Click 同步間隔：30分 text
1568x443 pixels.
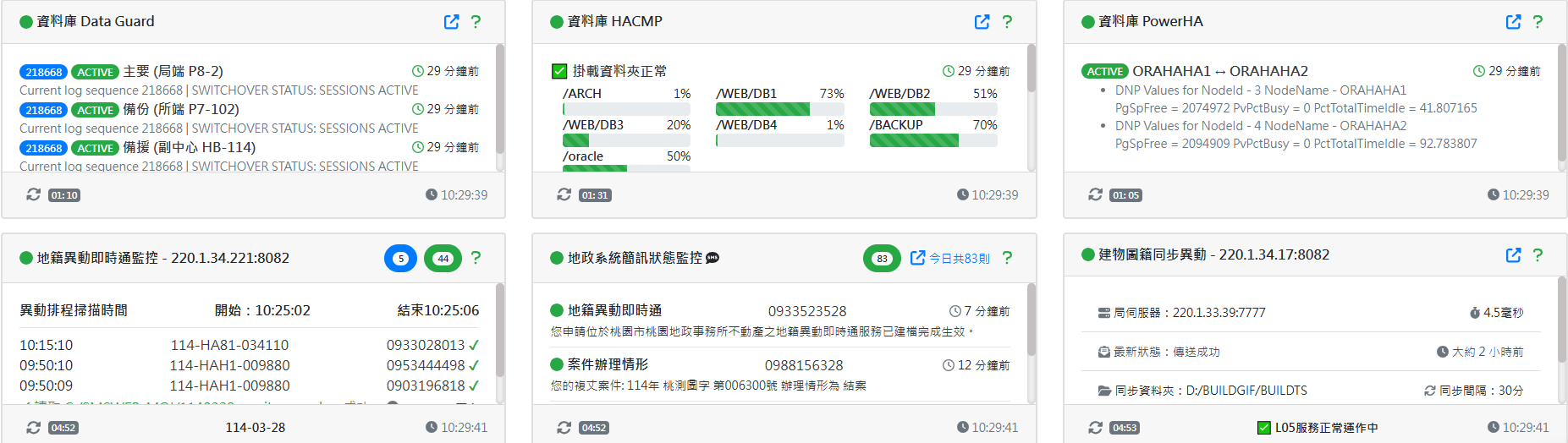(x=1481, y=391)
